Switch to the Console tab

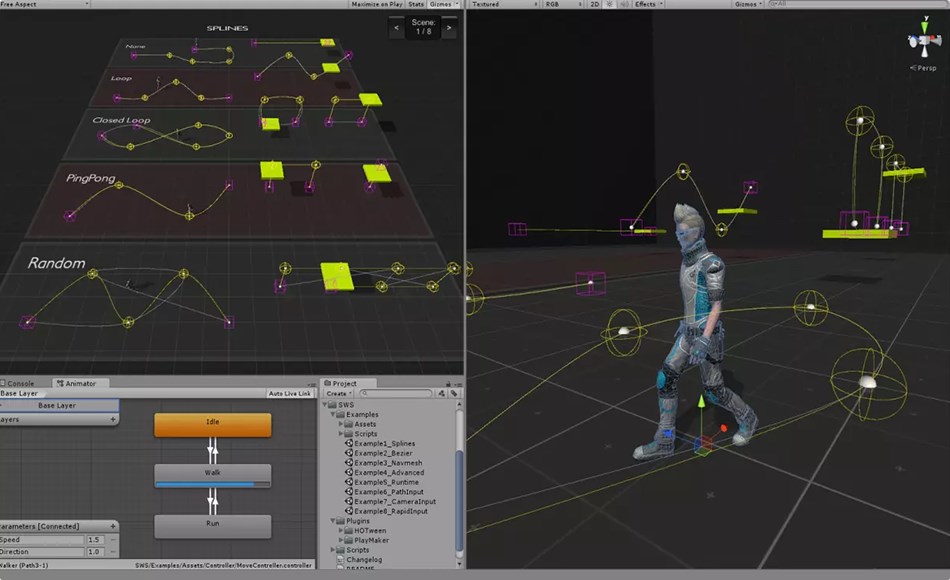(x=20, y=383)
